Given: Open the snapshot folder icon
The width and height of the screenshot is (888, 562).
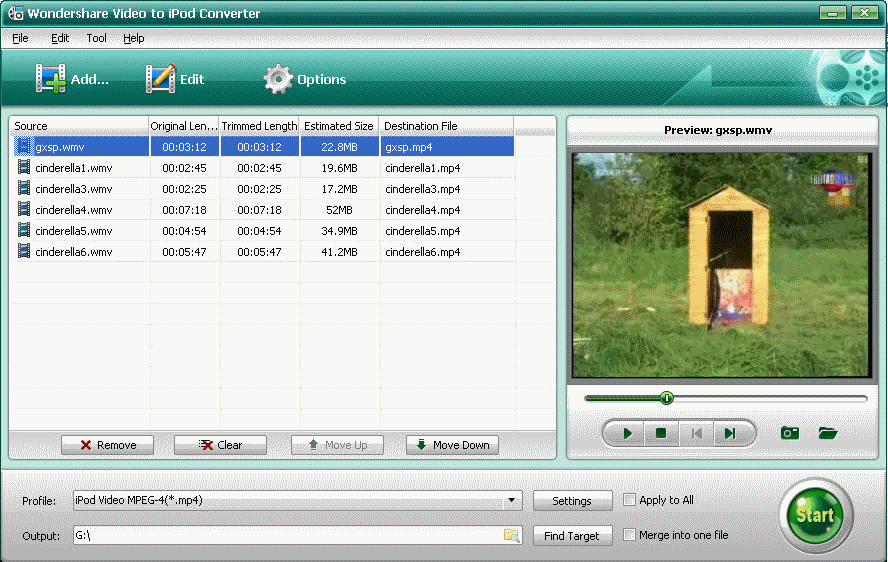Looking at the screenshot, I should pyautogui.click(x=827, y=433).
